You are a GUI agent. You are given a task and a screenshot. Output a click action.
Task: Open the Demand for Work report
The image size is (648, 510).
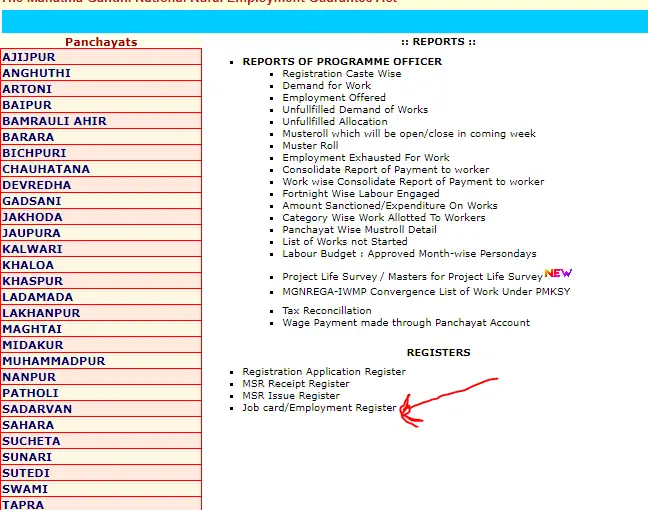click(326, 86)
